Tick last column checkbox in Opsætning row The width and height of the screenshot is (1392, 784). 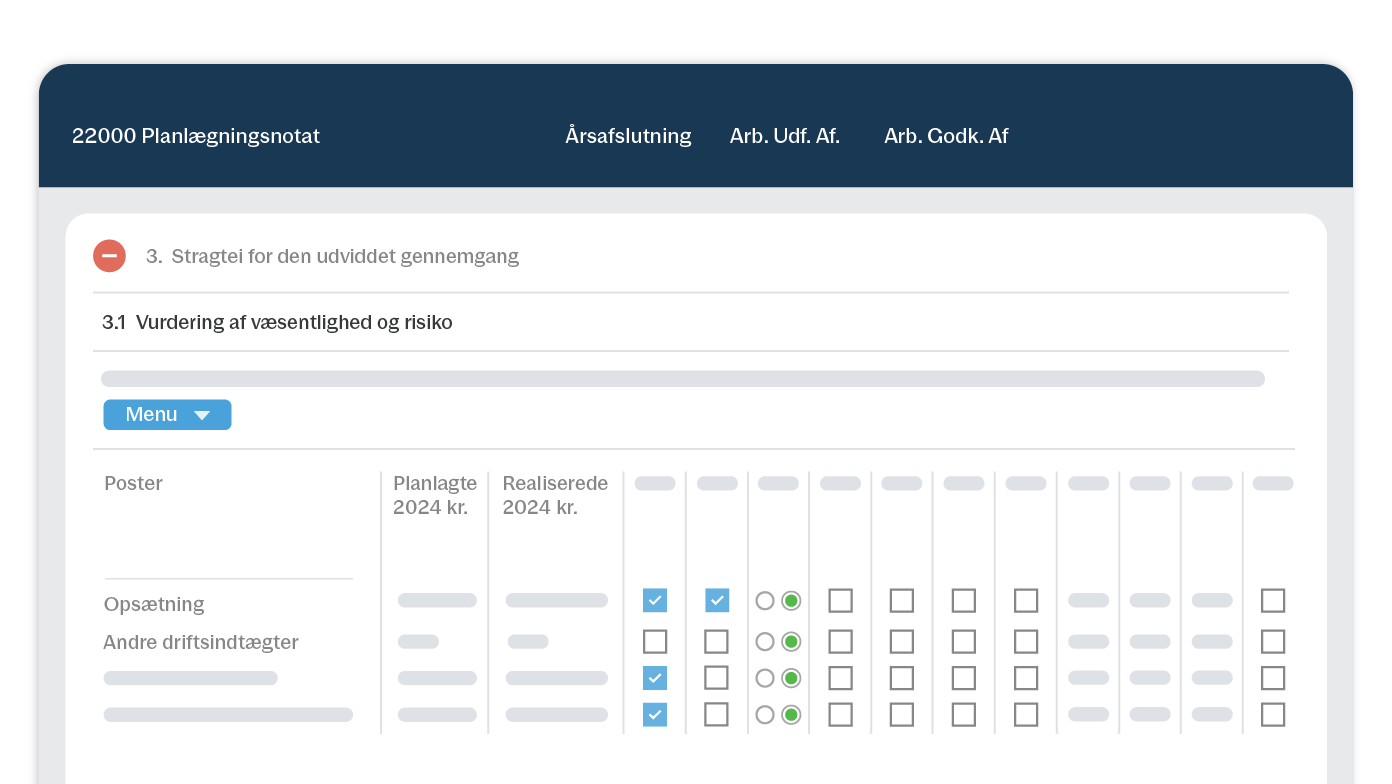[1272, 600]
